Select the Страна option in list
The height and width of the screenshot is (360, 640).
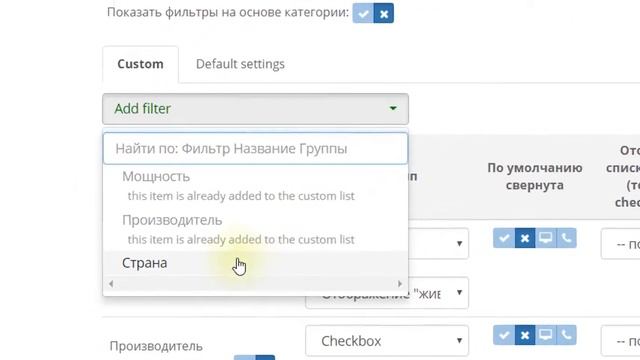tap(256, 263)
